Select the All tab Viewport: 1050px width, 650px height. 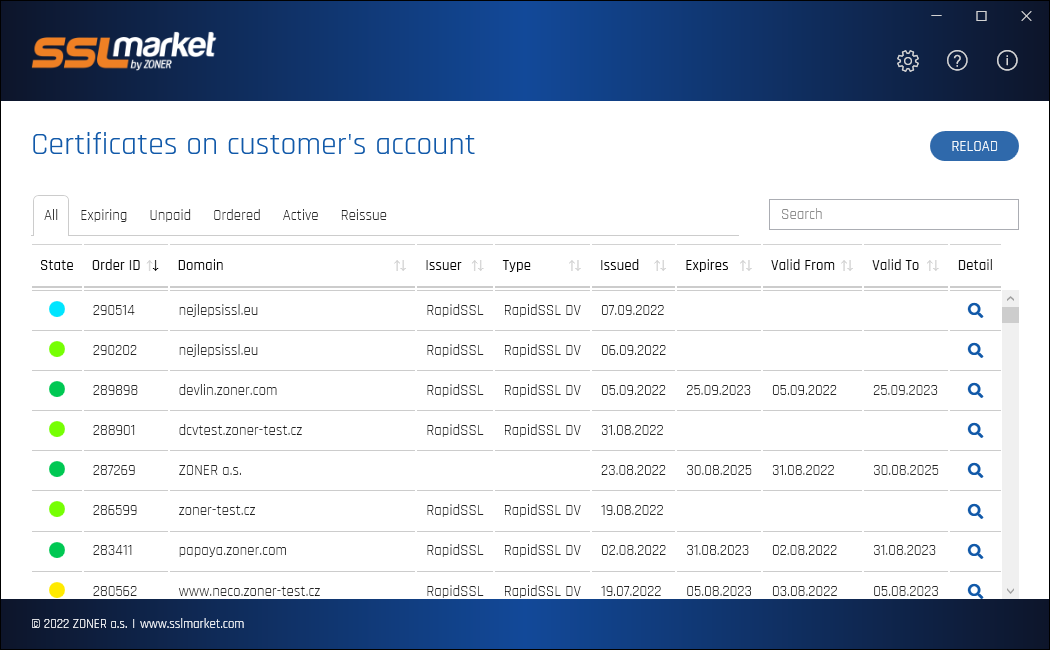pyautogui.click(x=51, y=216)
